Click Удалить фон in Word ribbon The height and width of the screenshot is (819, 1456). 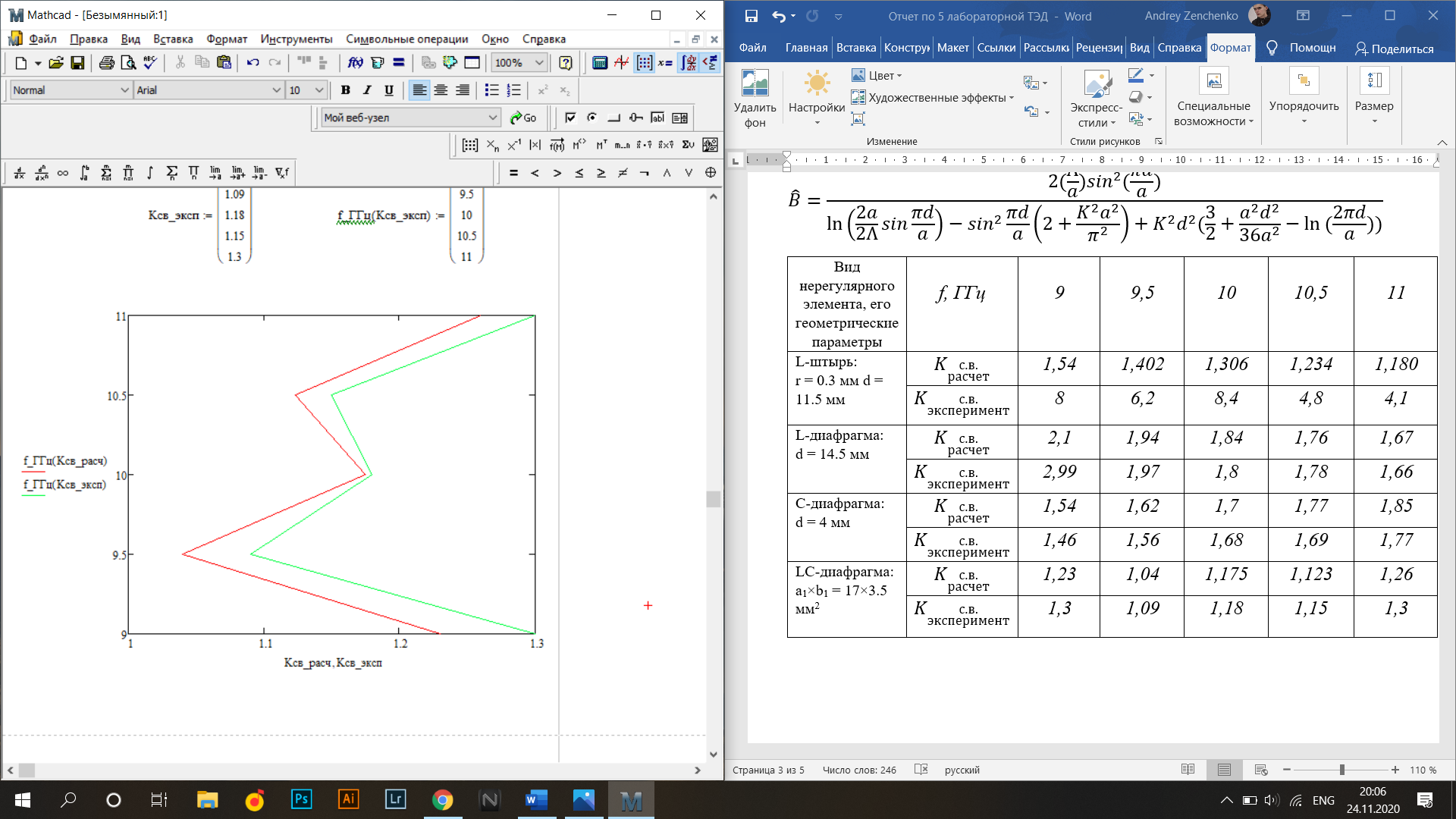click(755, 99)
